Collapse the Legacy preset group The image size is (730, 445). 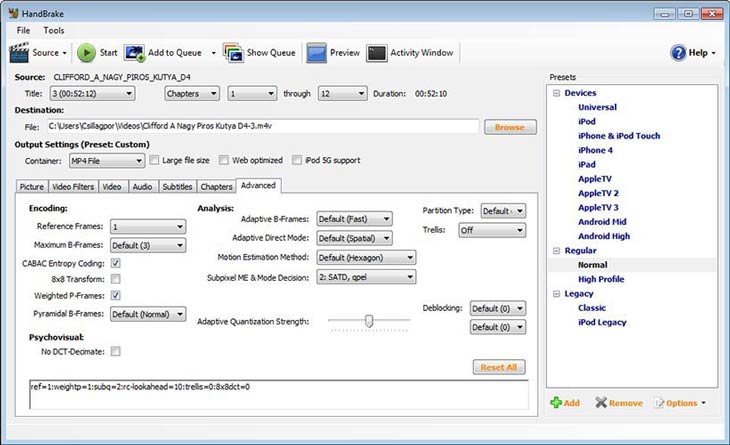(556, 294)
